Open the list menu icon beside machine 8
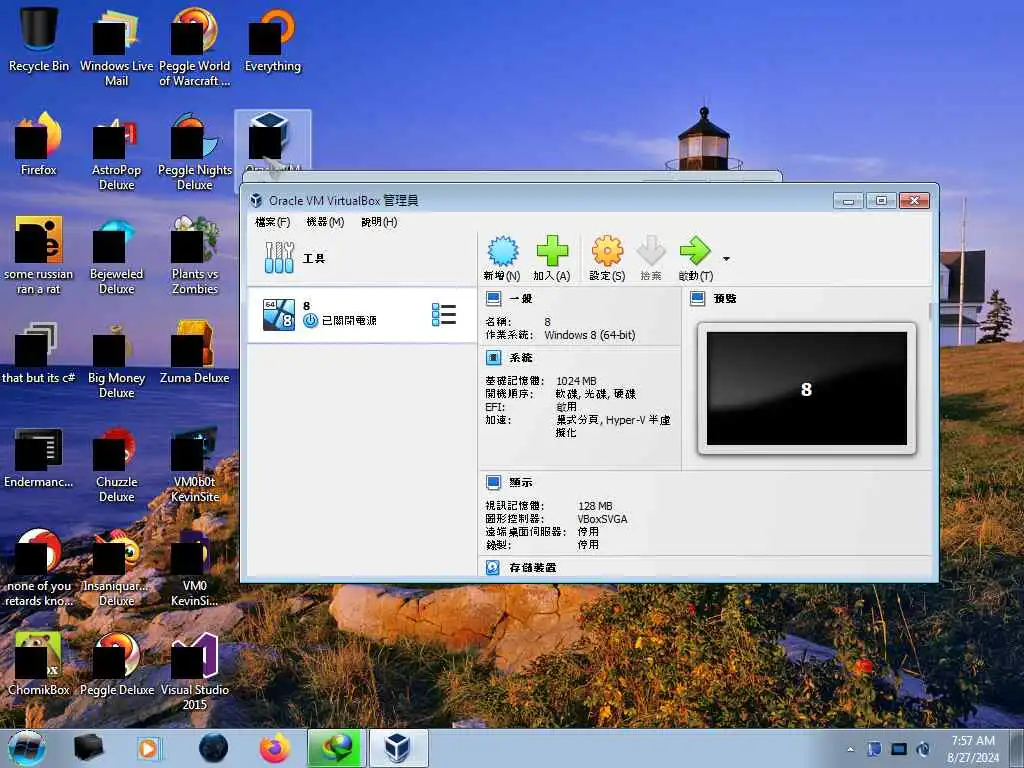 [444, 315]
